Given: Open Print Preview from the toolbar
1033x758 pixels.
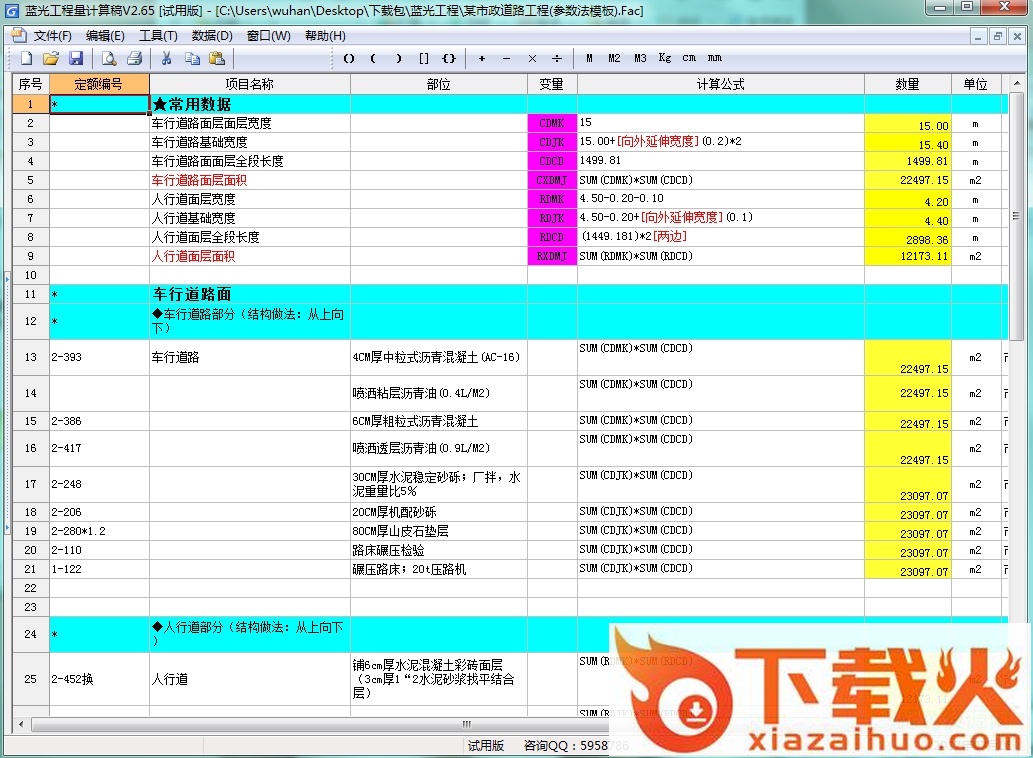Looking at the screenshot, I should [109, 59].
